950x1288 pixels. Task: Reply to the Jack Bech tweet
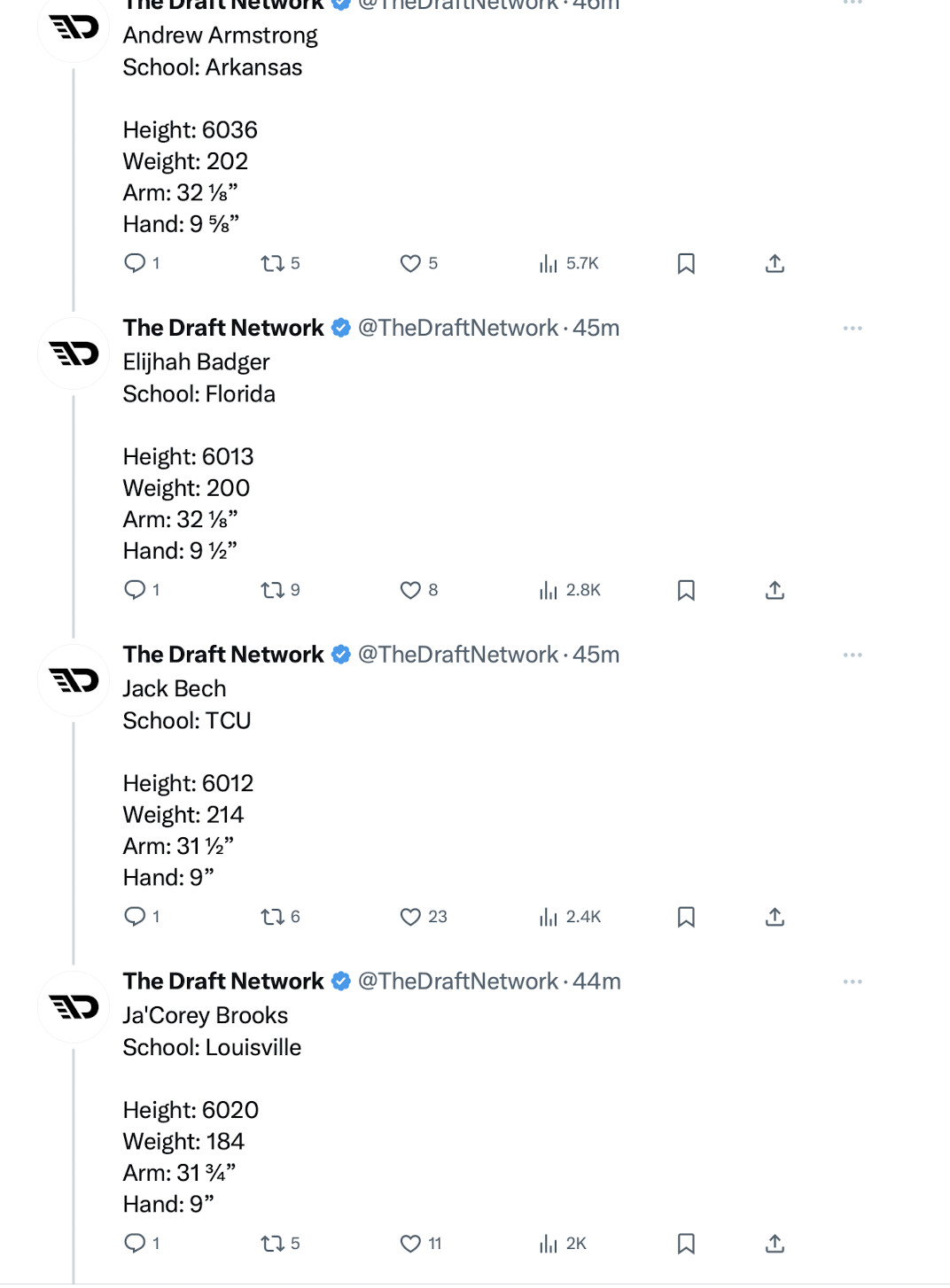(x=135, y=917)
